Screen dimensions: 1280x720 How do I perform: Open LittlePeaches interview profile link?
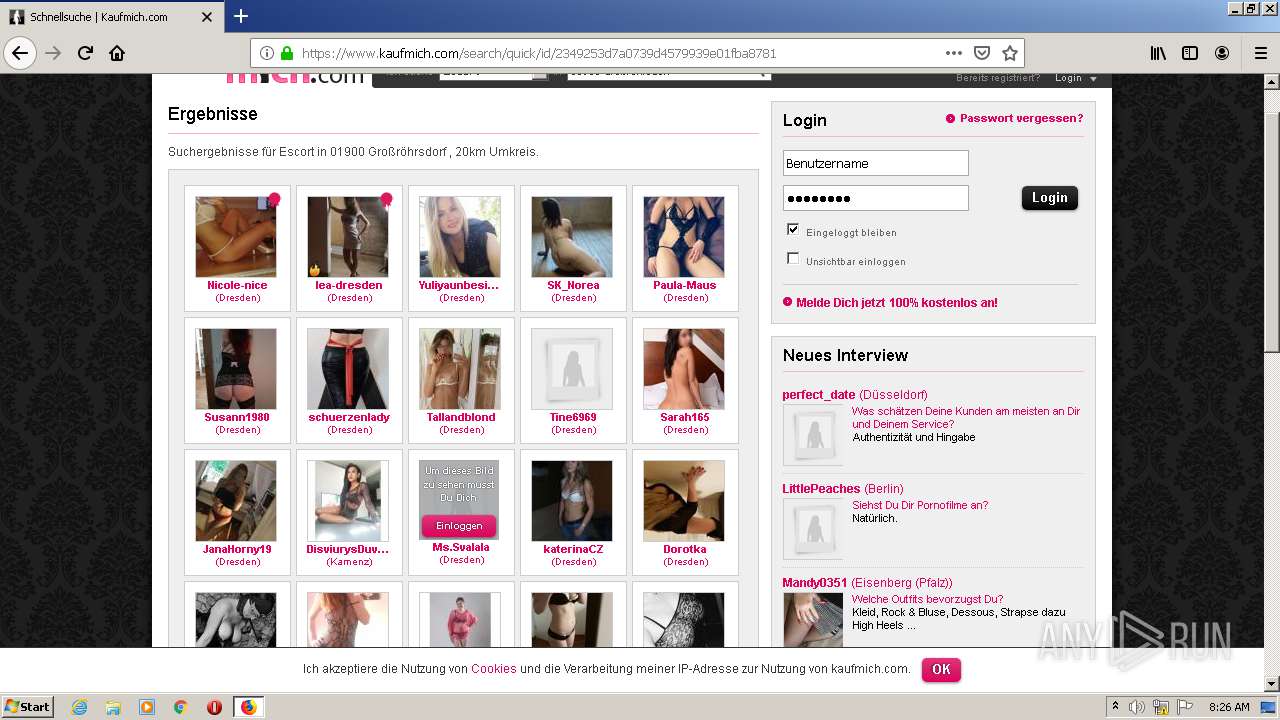[x=821, y=489]
